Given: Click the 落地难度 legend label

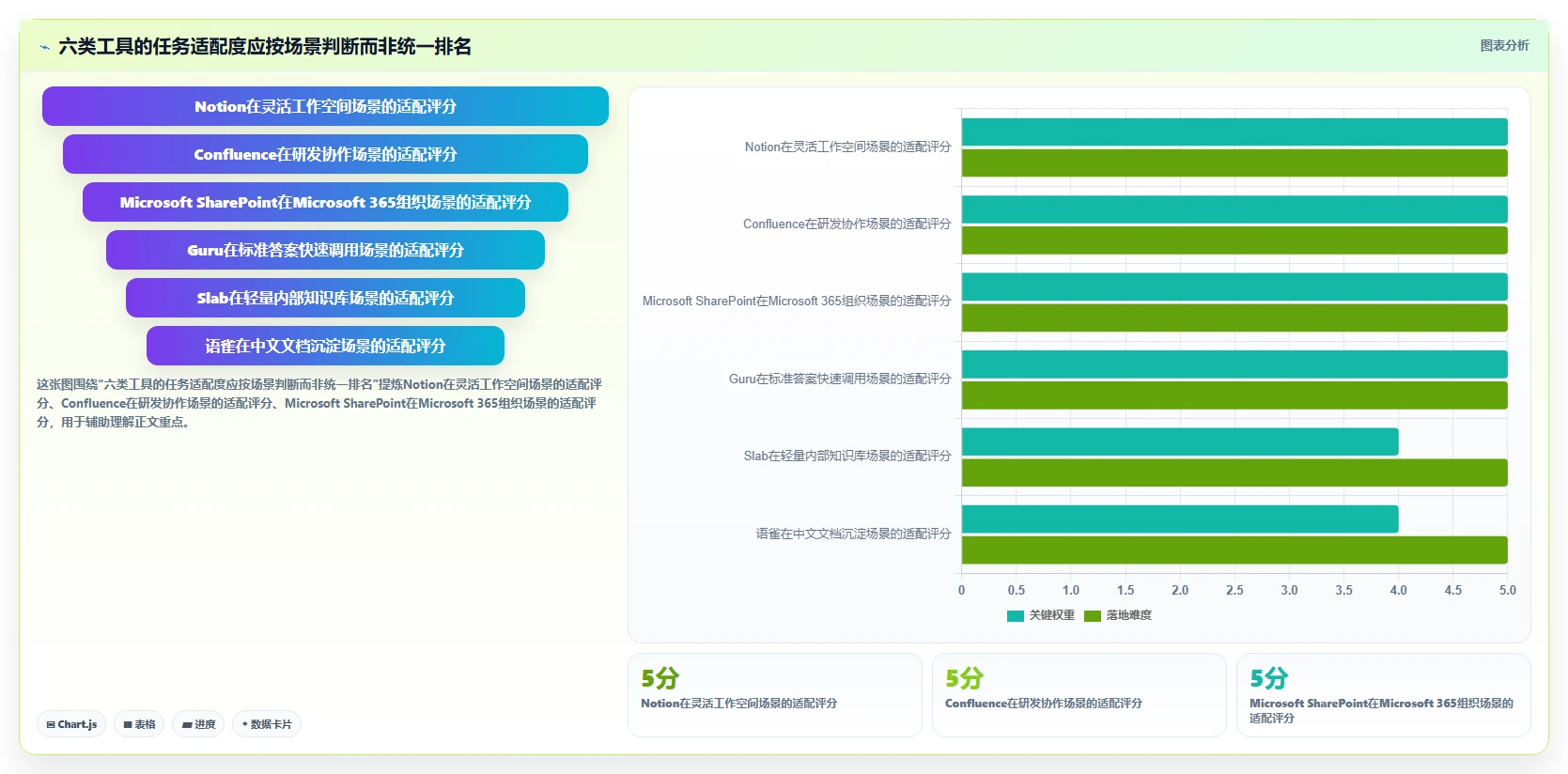Looking at the screenshot, I should pyautogui.click(x=1128, y=615).
